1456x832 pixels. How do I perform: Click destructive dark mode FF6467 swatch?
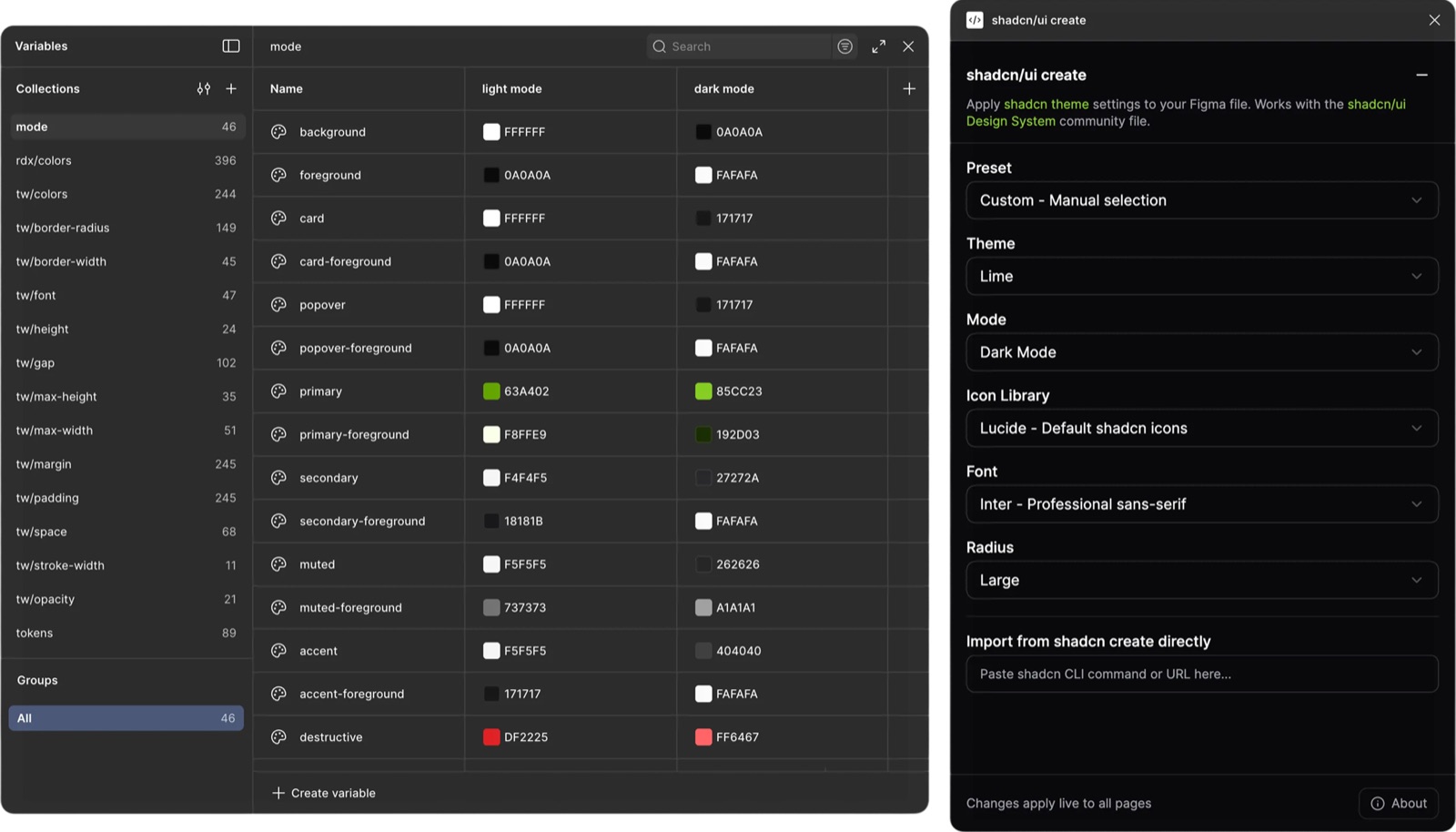(x=703, y=737)
